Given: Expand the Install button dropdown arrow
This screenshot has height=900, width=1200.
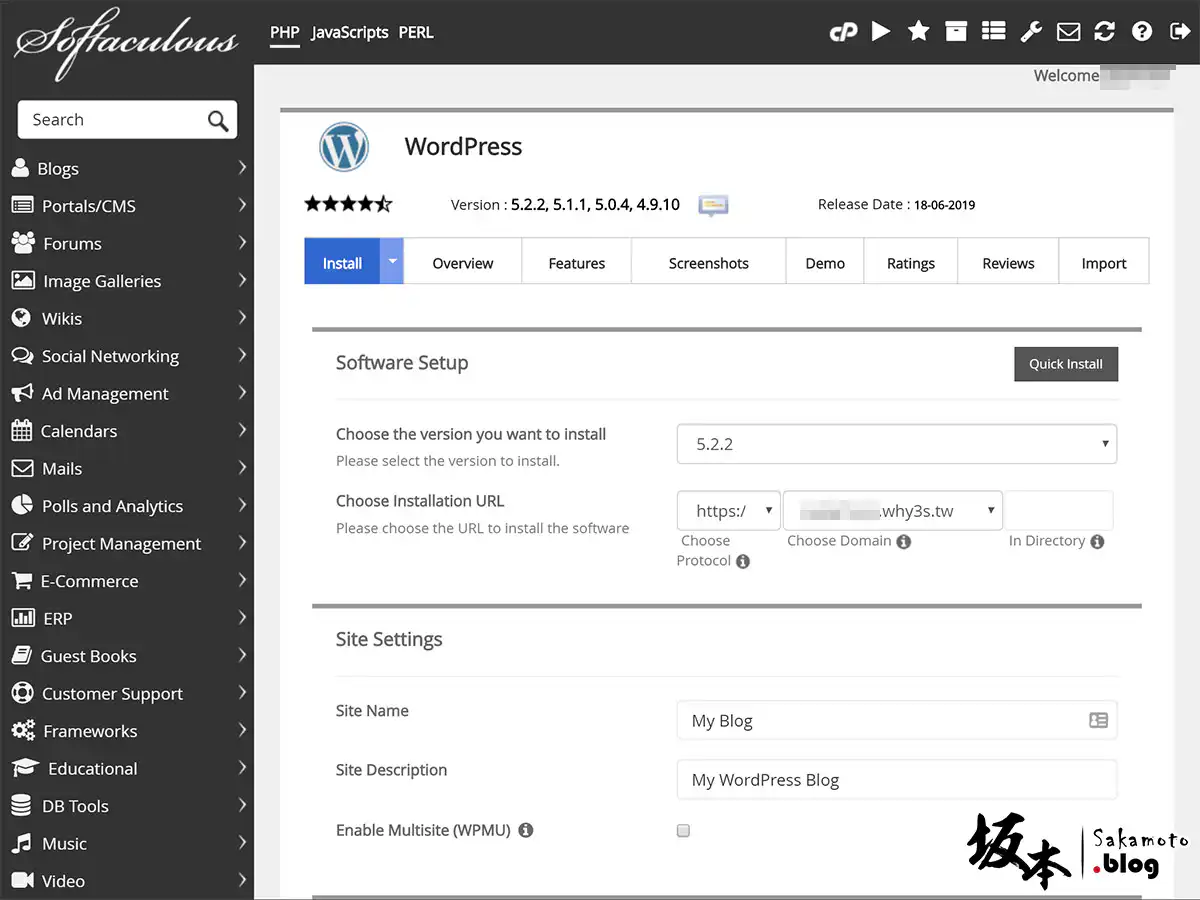Looking at the screenshot, I should pos(392,262).
